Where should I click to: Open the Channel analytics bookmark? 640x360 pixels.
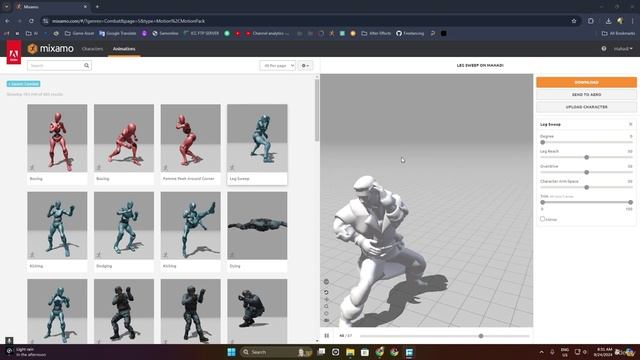tap(267, 33)
